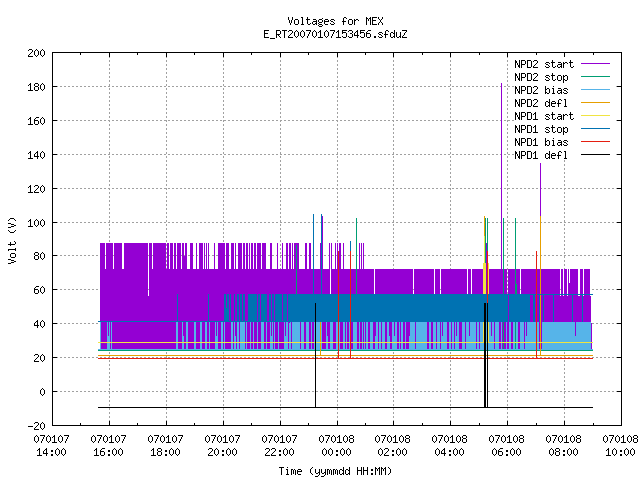Pick the yellow NPD1 start legend line
Image resolution: width=640 pixels, height=480 pixels.
[595, 116]
